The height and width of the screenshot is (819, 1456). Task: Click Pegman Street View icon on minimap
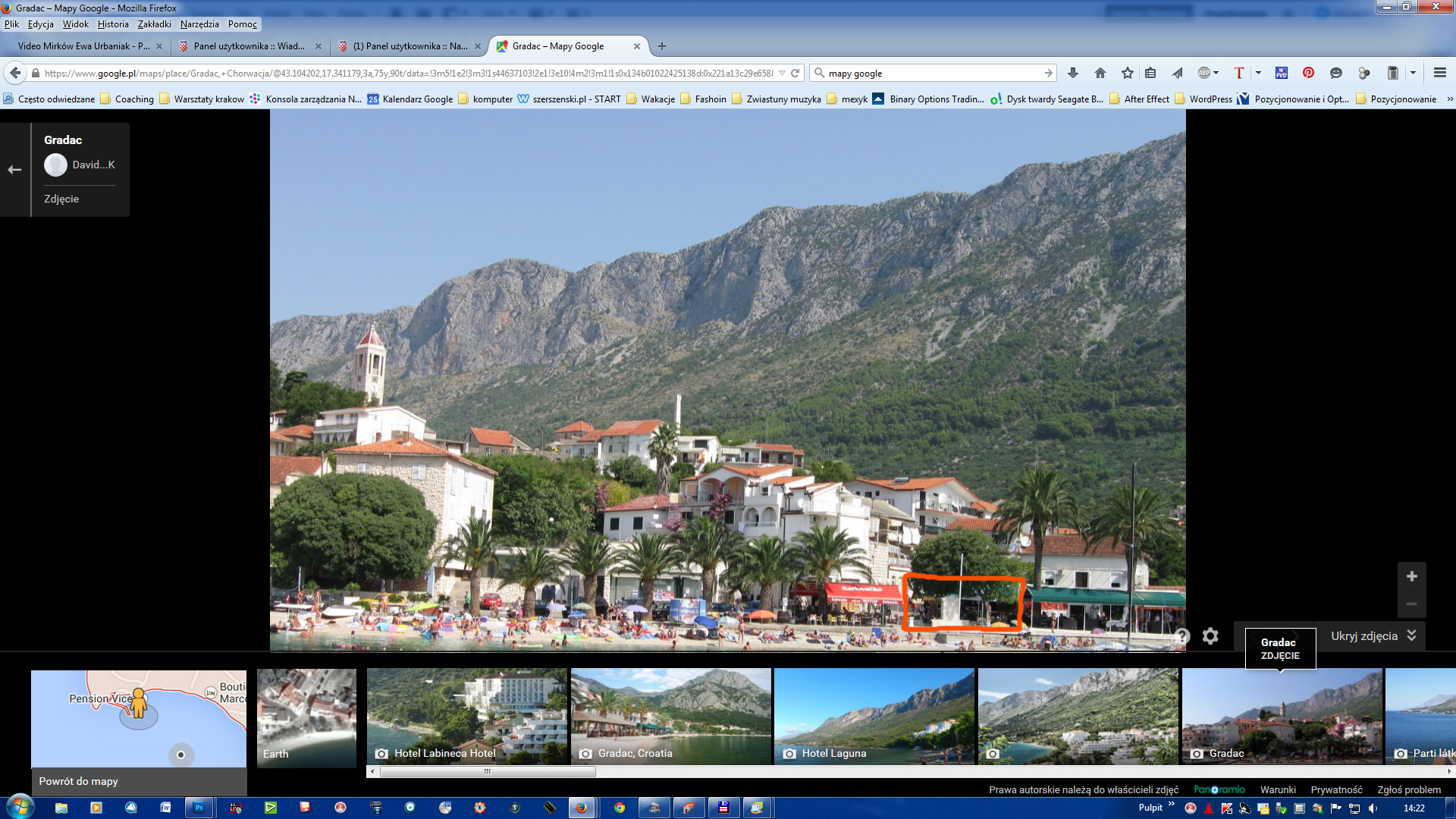(138, 704)
